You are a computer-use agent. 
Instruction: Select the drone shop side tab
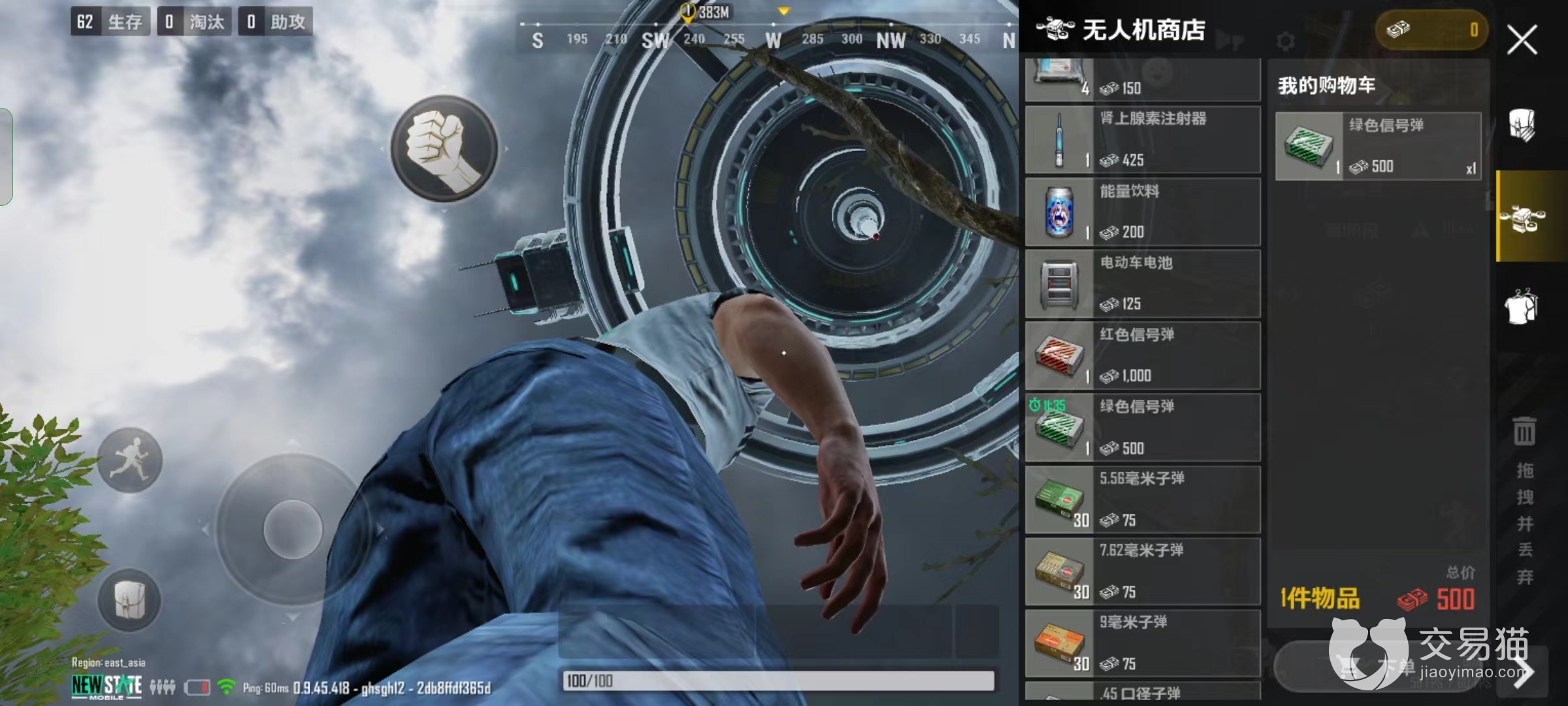(1523, 216)
